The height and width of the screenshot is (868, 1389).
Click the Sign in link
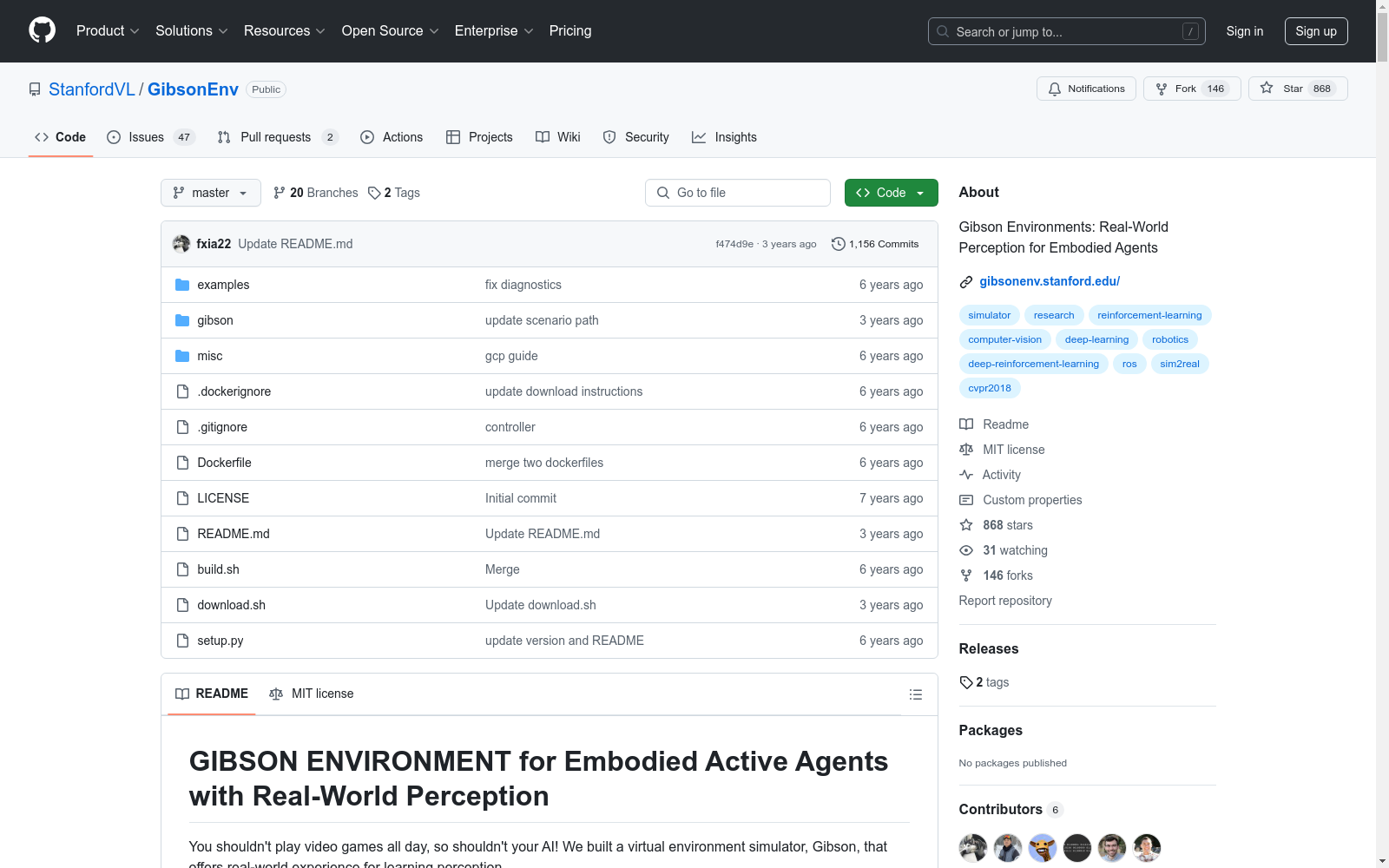[1245, 31]
